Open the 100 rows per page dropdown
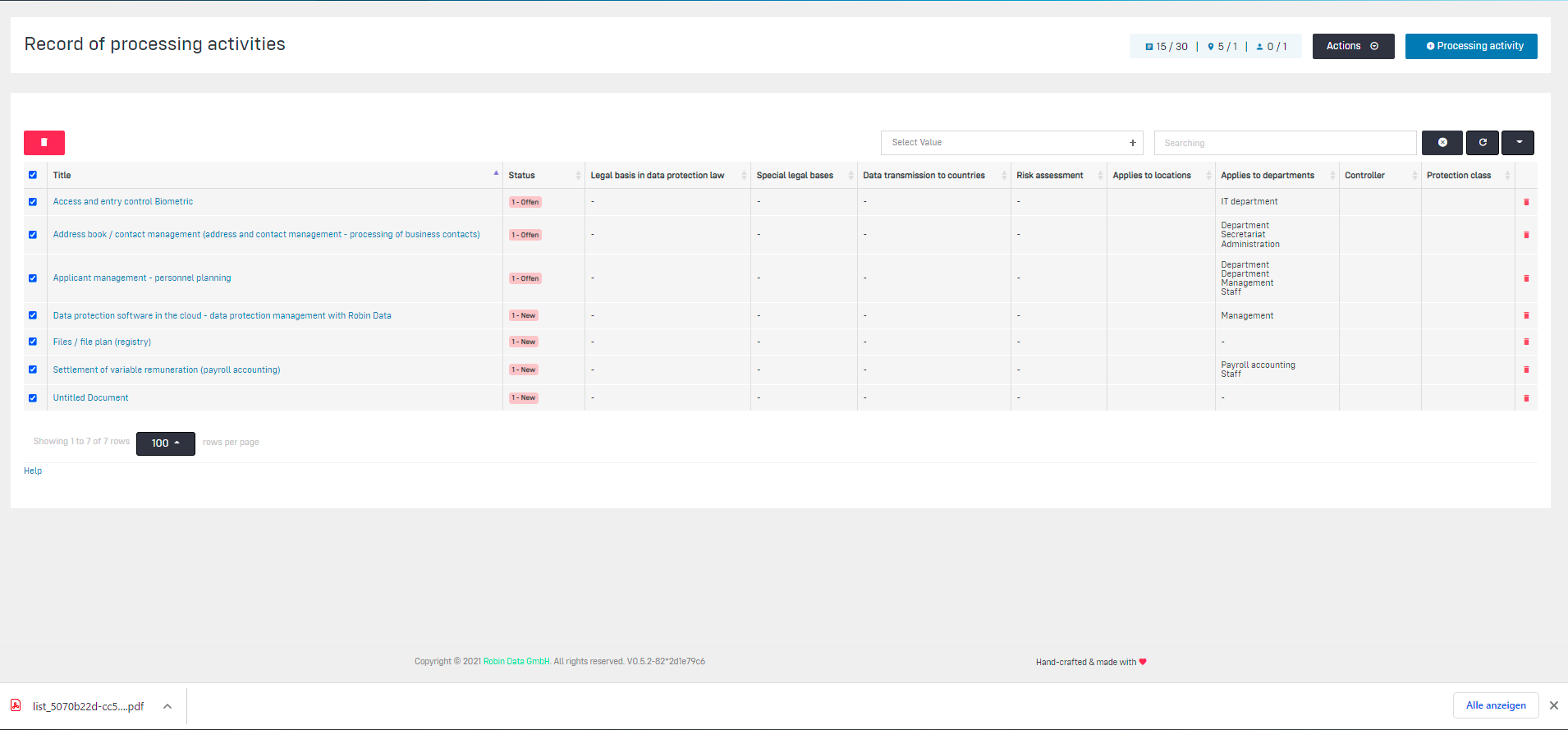This screenshot has width=1568, height=730. click(x=165, y=443)
